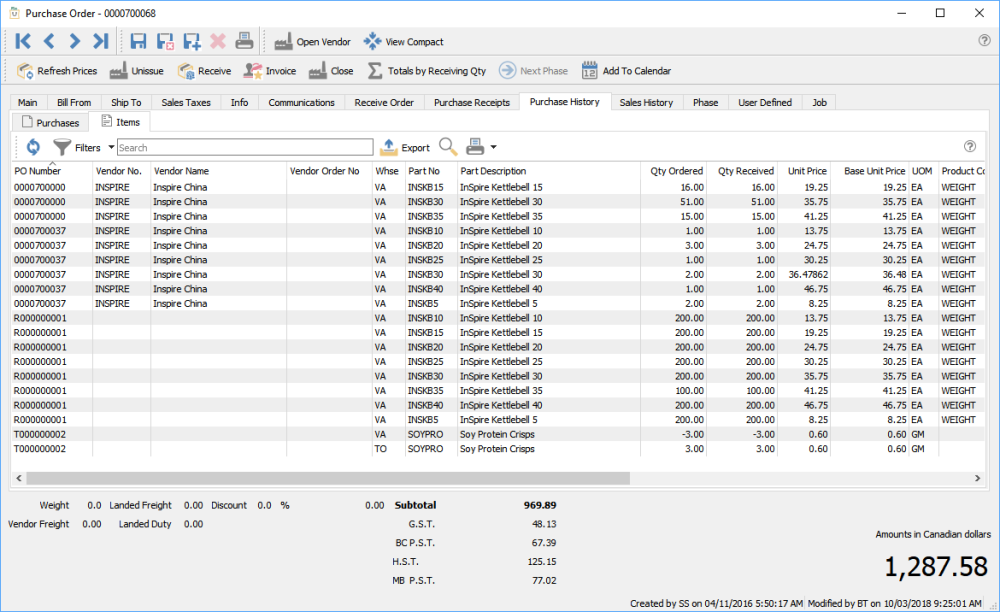The height and width of the screenshot is (612, 1000).
Task: Click the Unissue toolbar button
Action: tap(136, 71)
